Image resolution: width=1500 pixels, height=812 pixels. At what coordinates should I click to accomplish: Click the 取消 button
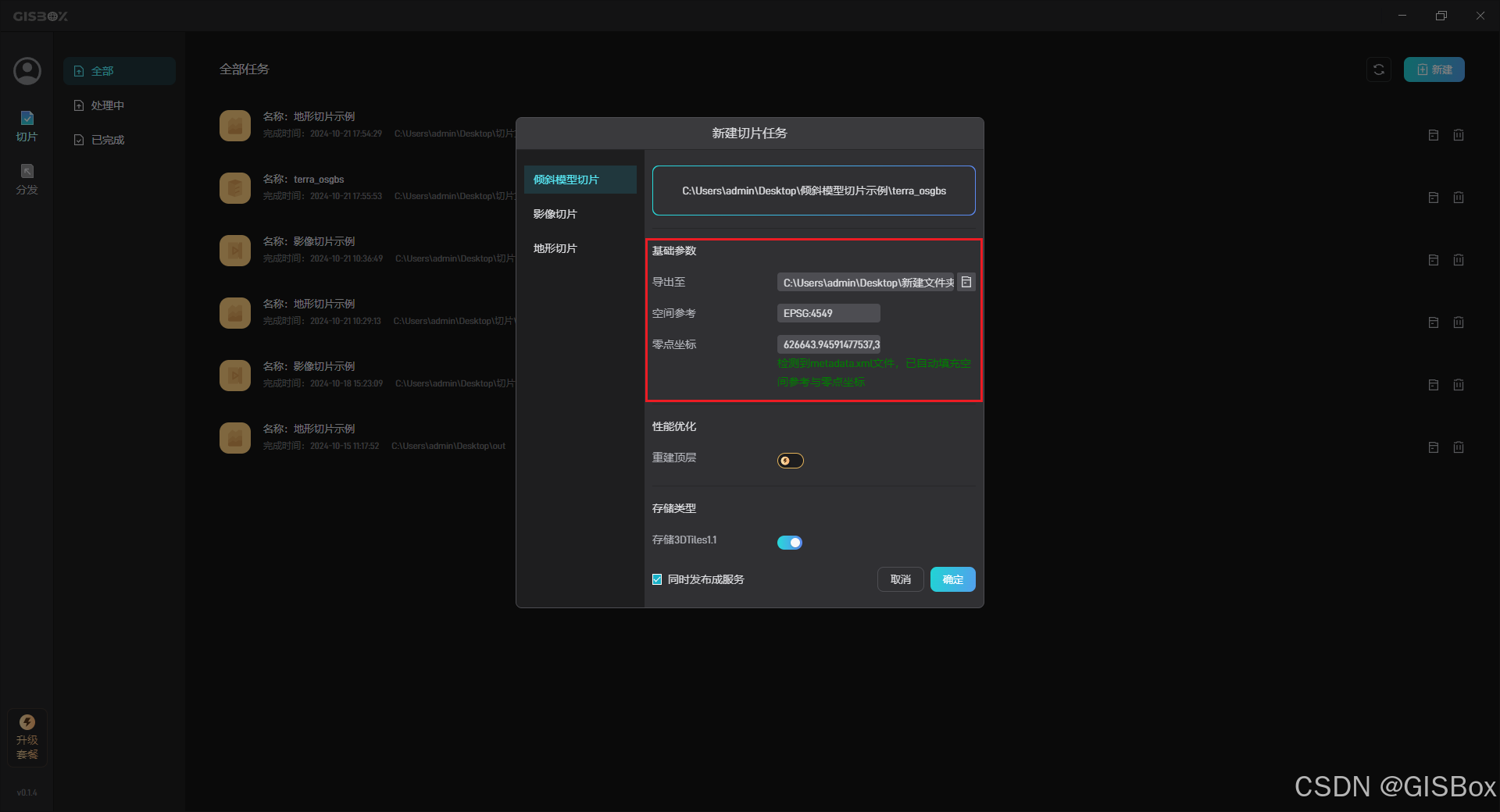901,579
